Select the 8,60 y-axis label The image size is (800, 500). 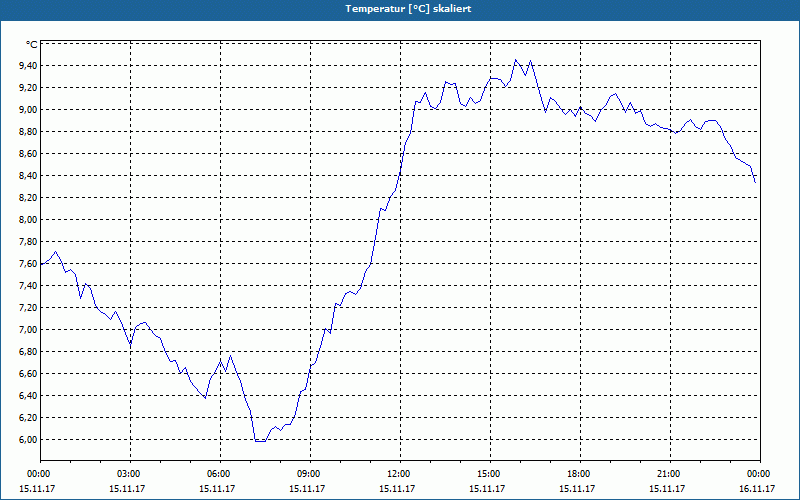[x=28, y=154]
